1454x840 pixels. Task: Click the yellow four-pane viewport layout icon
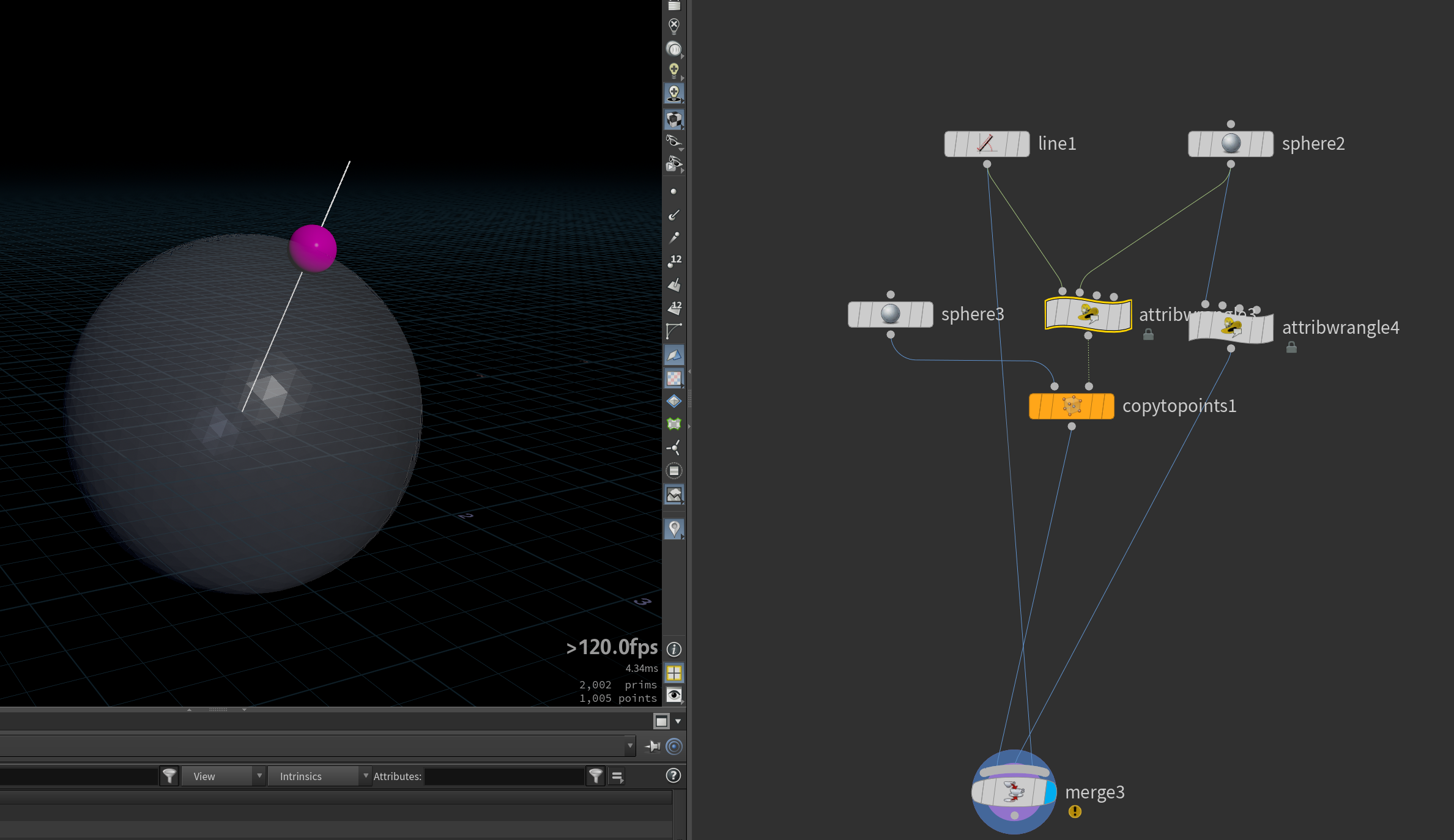(x=673, y=673)
